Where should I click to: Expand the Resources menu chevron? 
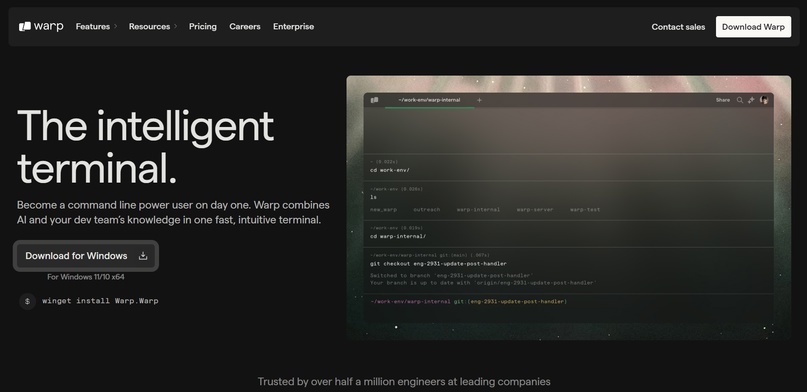point(176,26)
